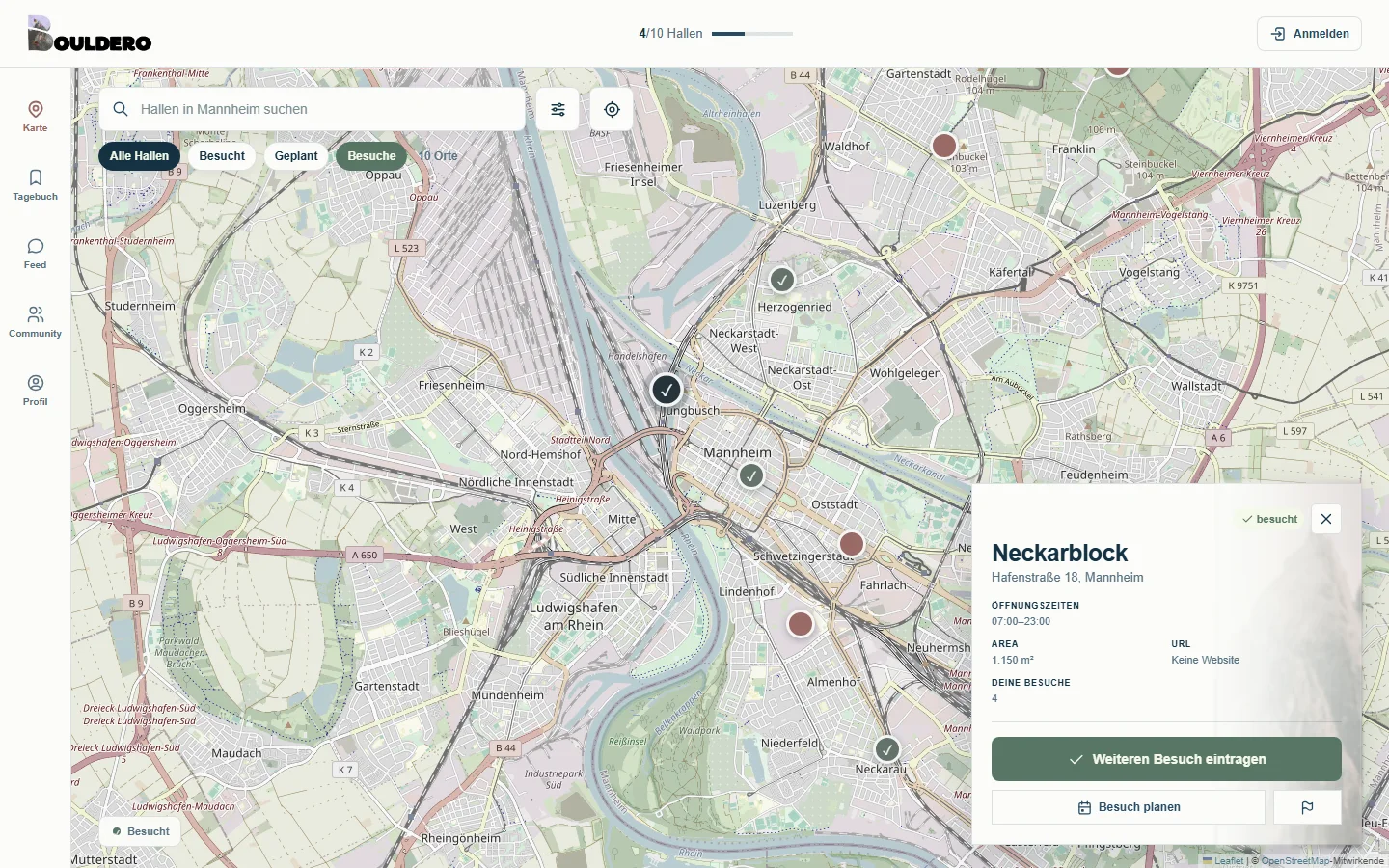Filter by Alle Hallen chip

coord(139,156)
